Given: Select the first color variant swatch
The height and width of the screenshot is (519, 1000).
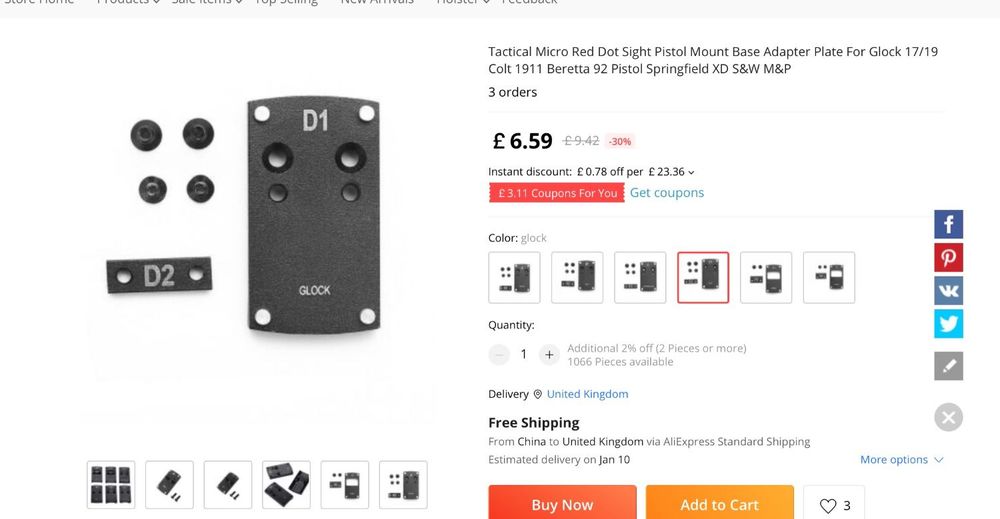Looking at the screenshot, I should [x=514, y=277].
